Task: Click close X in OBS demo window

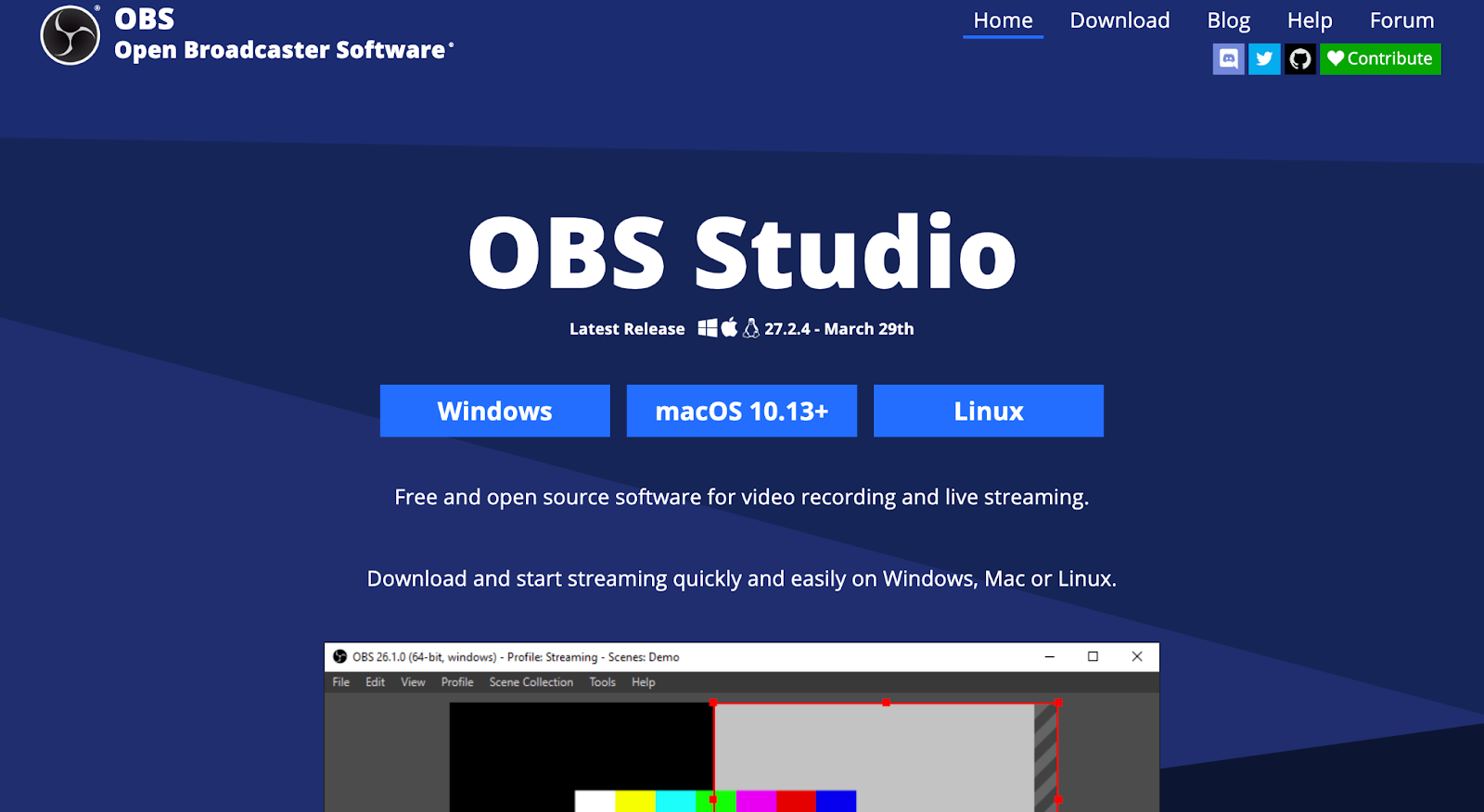Action: [1137, 656]
